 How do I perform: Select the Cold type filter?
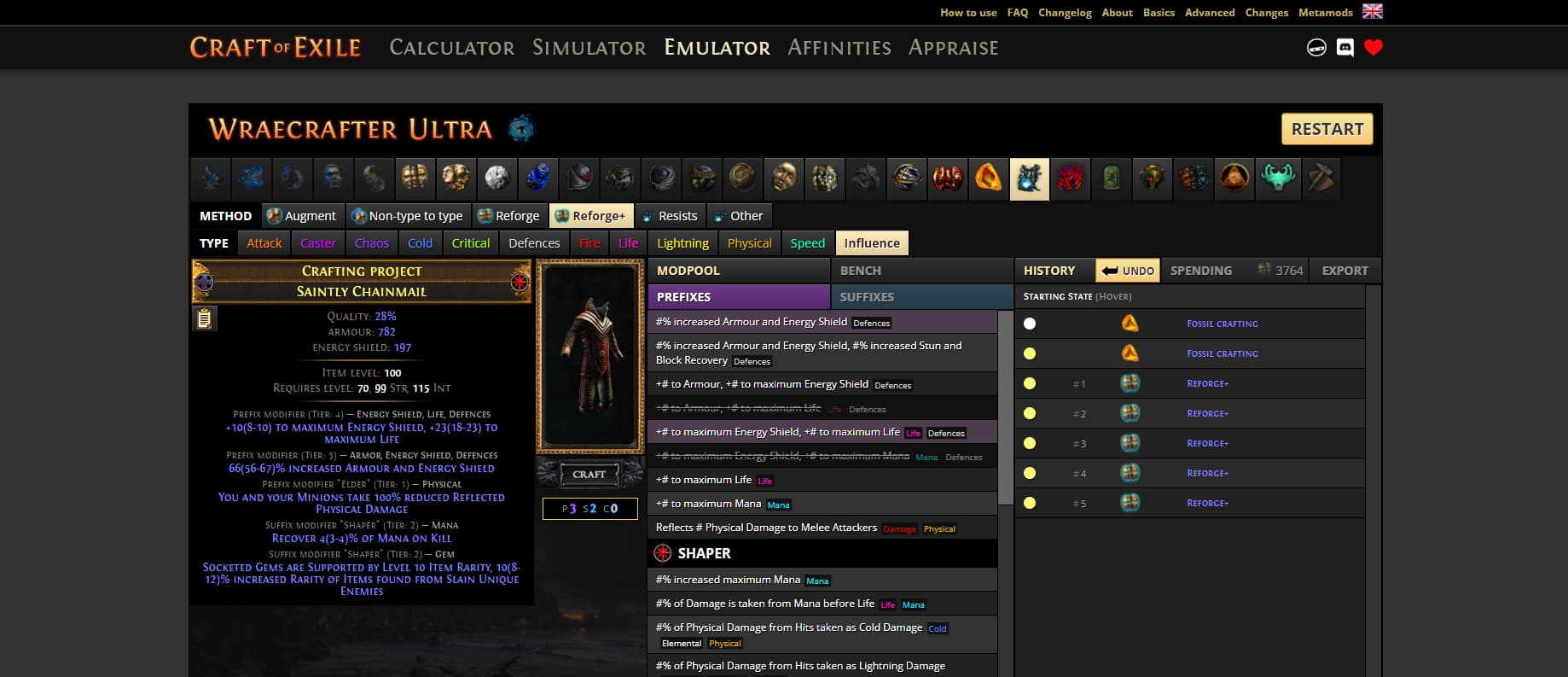(420, 243)
